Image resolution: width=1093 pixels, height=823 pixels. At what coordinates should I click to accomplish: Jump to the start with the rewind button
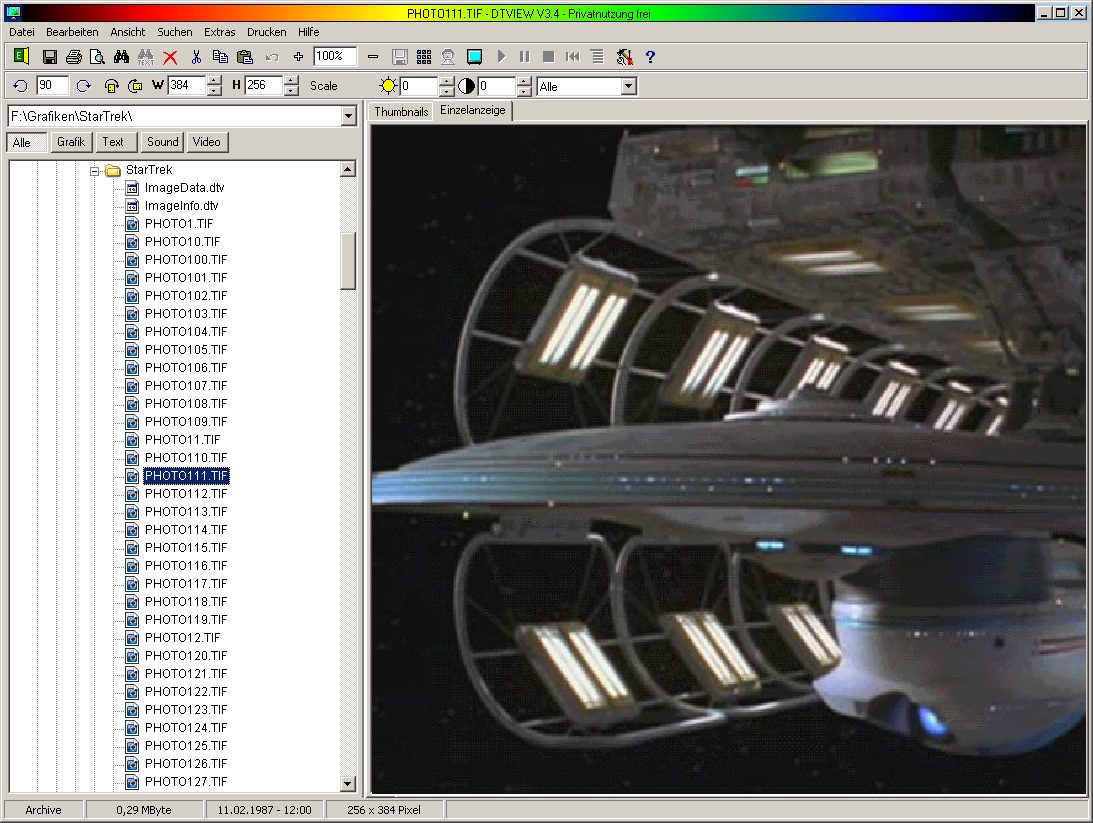click(x=573, y=57)
